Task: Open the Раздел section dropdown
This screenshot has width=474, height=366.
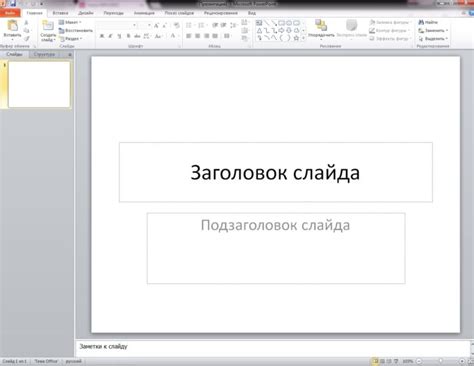Action: pos(70,39)
